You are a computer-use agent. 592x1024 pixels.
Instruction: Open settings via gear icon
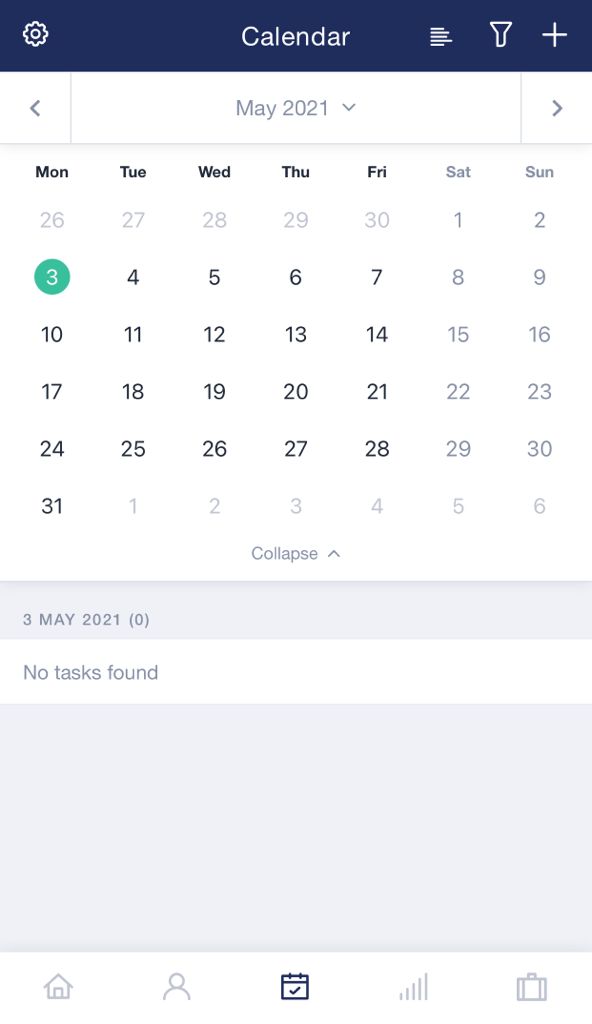click(x=35, y=35)
